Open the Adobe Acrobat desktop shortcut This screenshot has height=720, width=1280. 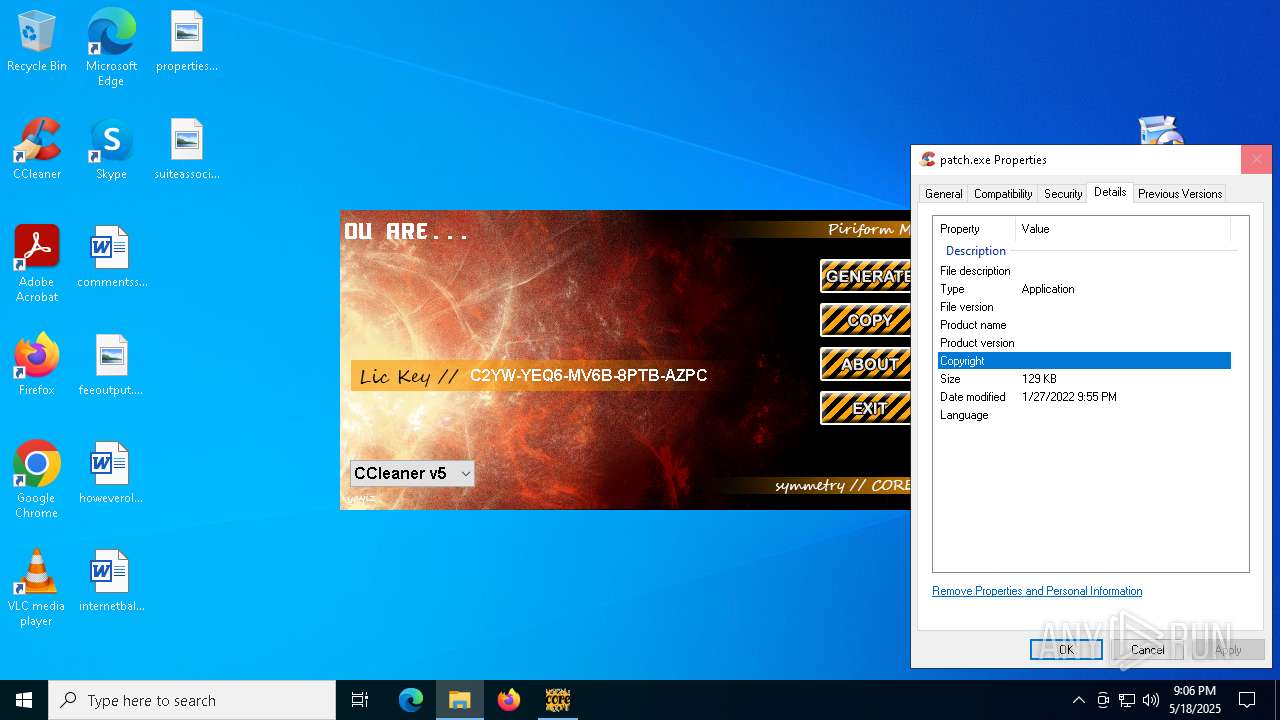click(x=37, y=264)
